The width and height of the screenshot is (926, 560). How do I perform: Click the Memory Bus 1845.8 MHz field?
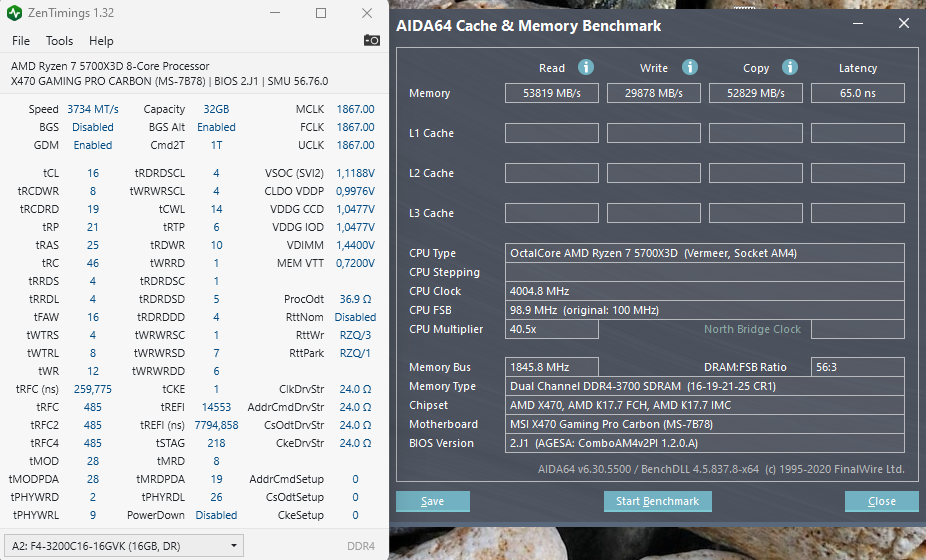[552, 367]
